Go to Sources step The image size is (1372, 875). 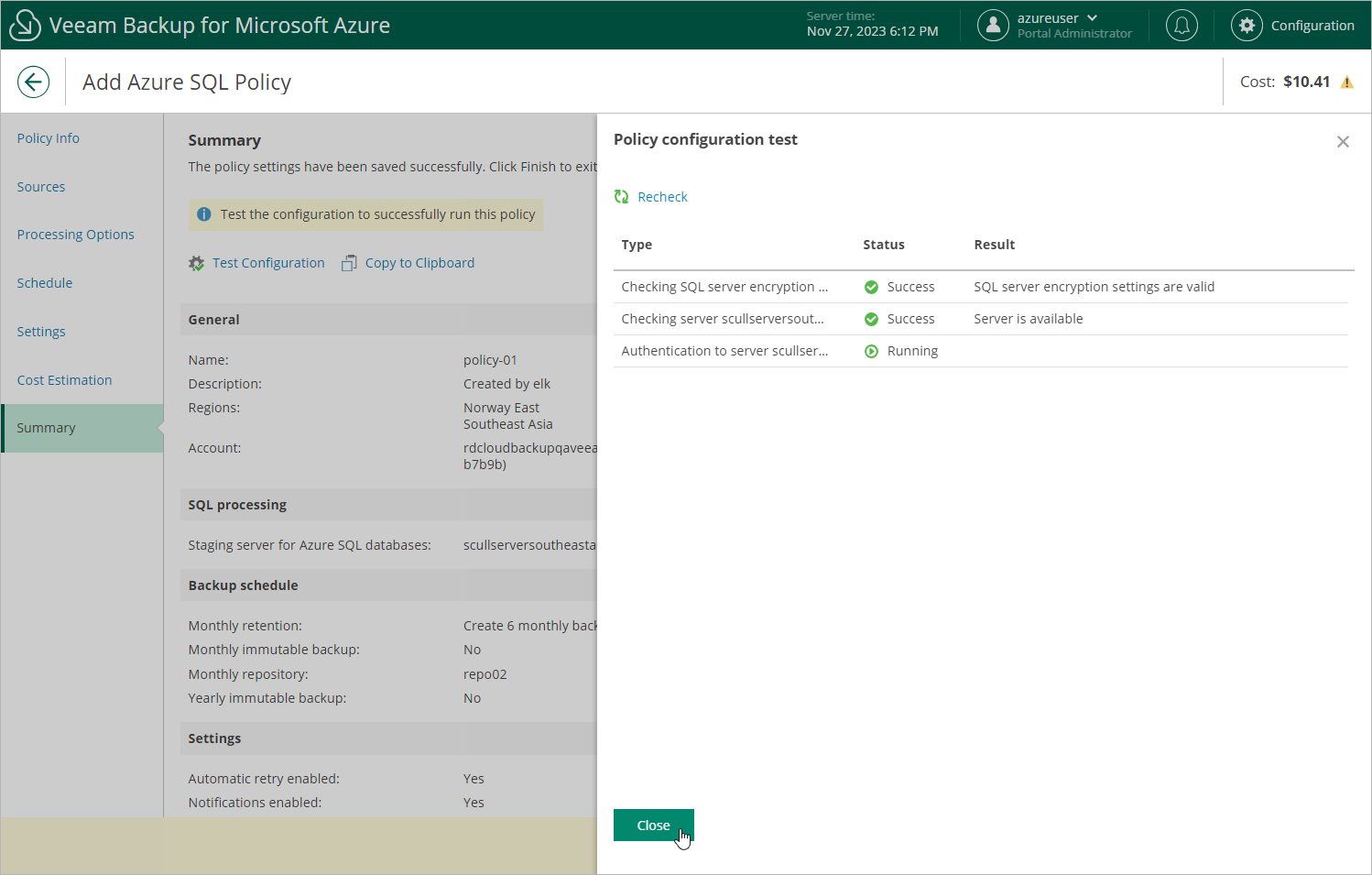click(x=41, y=187)
